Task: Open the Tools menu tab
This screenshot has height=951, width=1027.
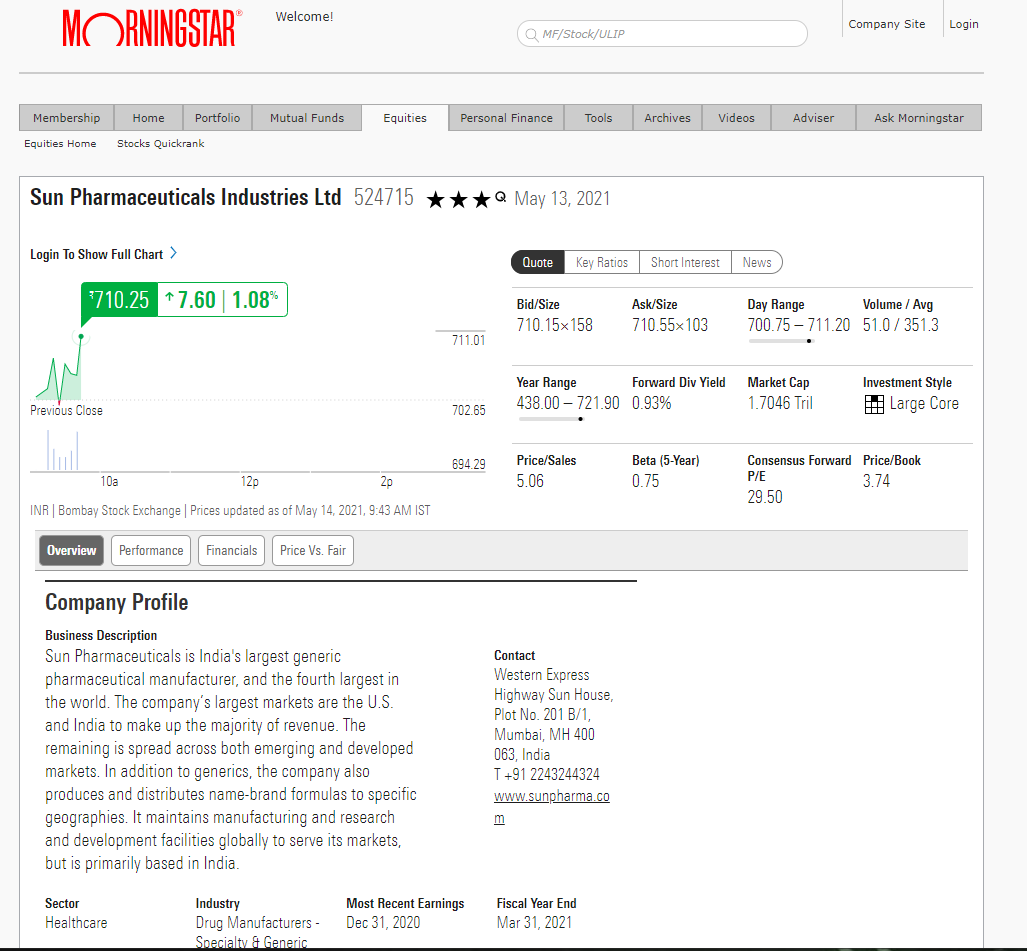Action: (599, 118)
